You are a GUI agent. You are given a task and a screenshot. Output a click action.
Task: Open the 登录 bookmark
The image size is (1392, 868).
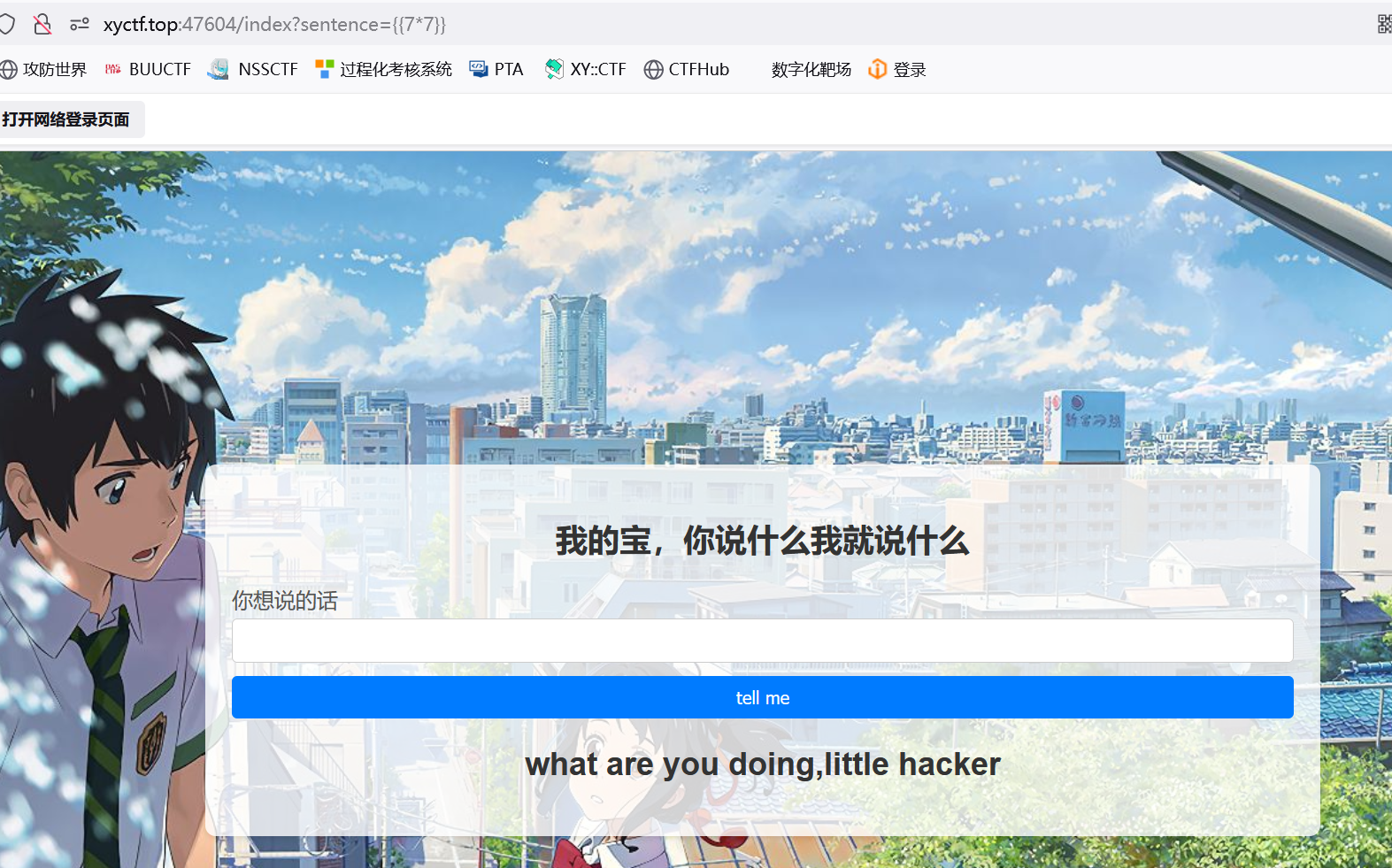[898, 69]
